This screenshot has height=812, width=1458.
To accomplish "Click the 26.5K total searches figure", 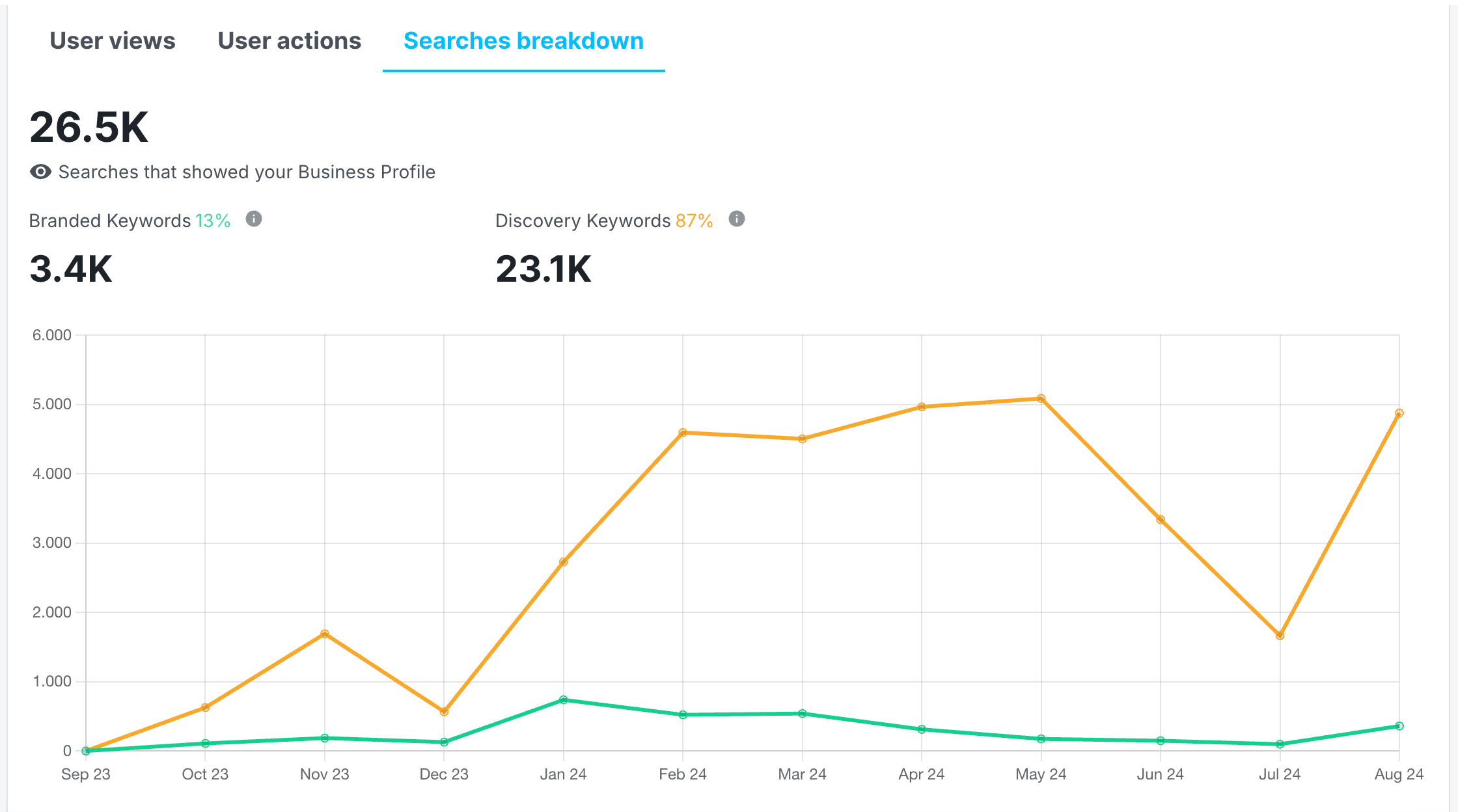I will [89, 127].
